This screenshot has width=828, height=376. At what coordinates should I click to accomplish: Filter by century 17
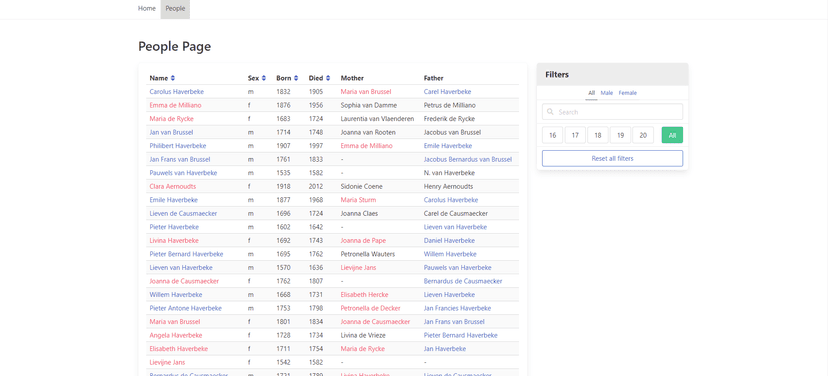coord(575,135)
